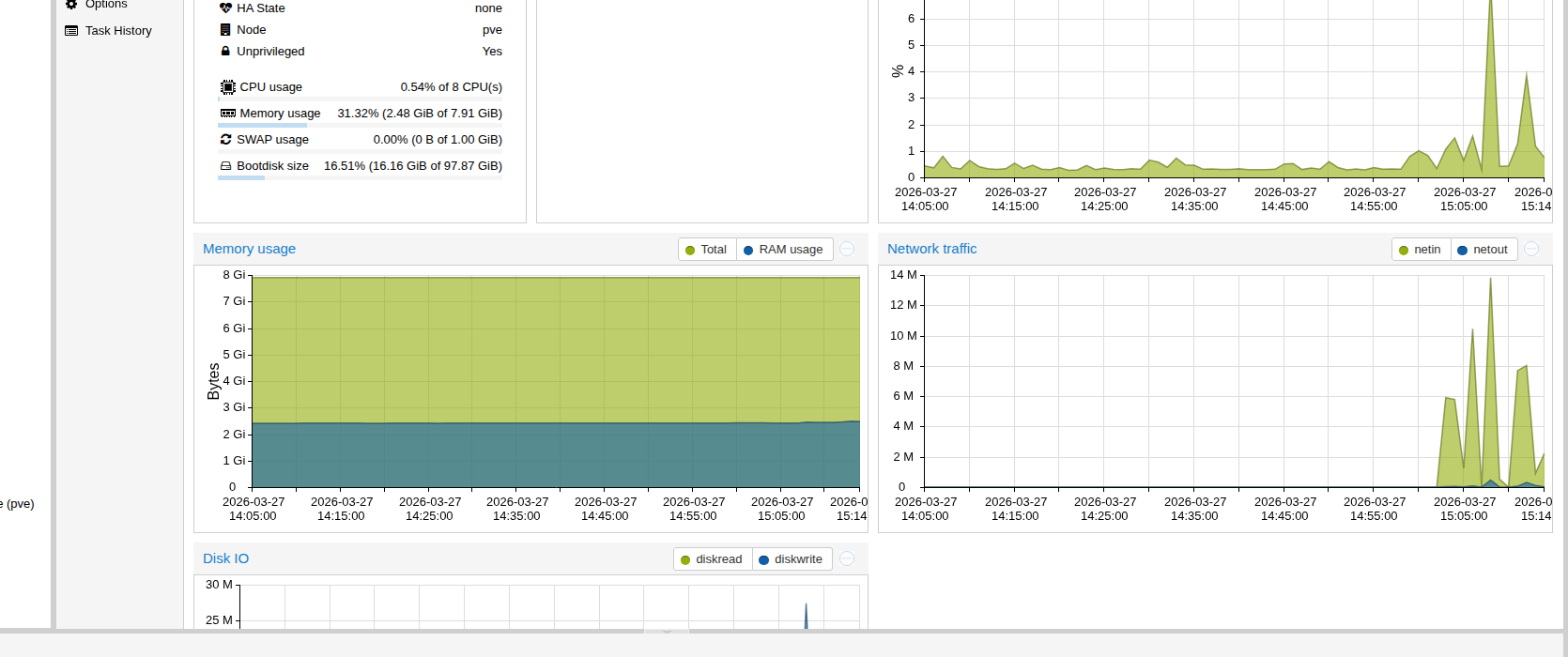Click the 8 Gi axis label in Memory chart
Viewport: 1568px width, 657px height.
coord(234,275)
